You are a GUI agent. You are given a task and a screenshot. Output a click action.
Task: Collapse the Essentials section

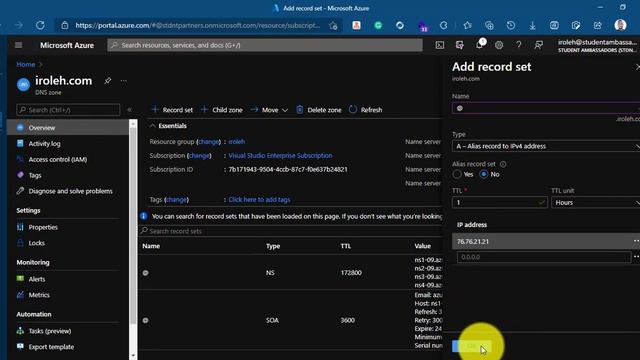(168, 126)
